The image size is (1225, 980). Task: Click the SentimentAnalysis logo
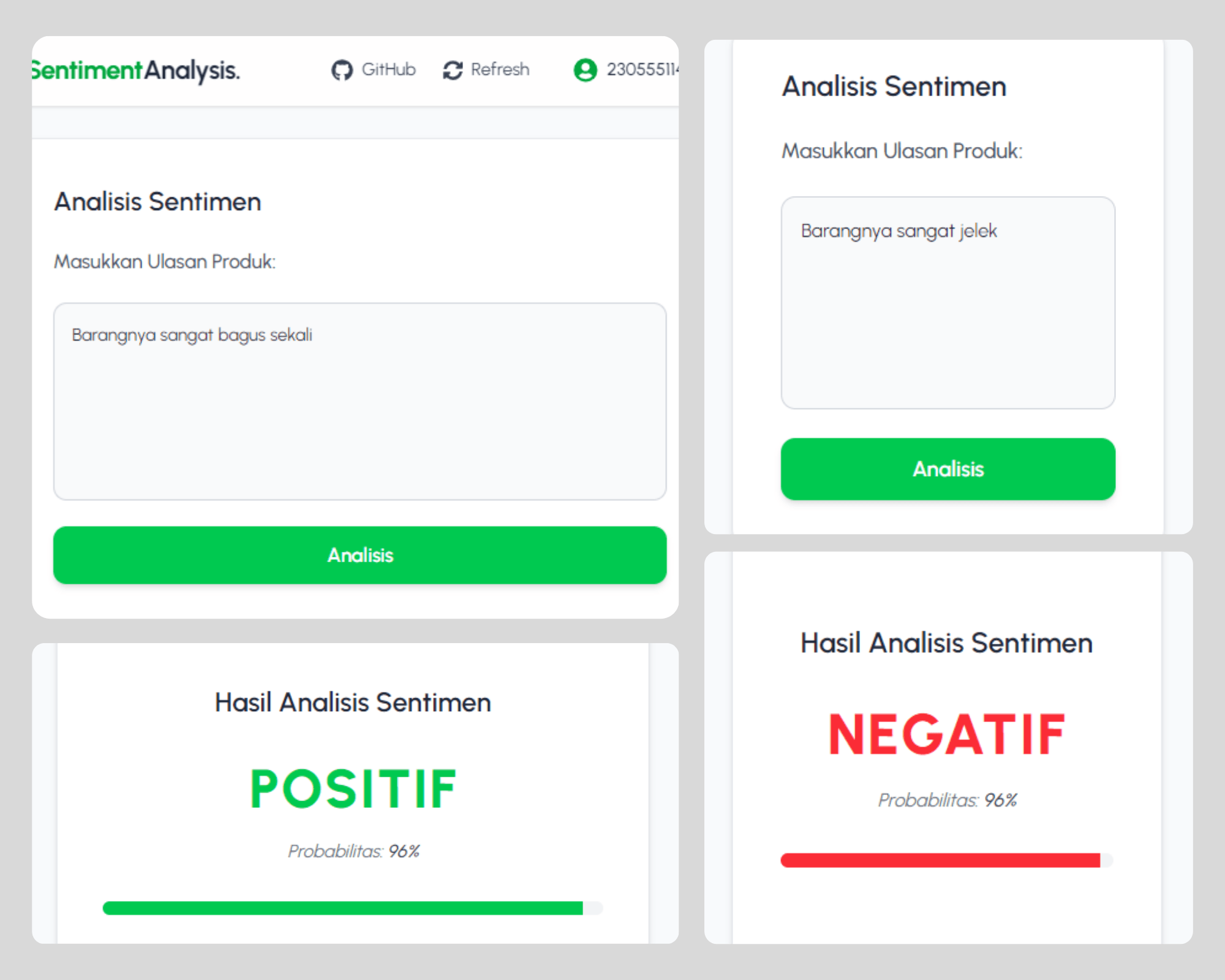pyautogui.click(x=135, y=70)
